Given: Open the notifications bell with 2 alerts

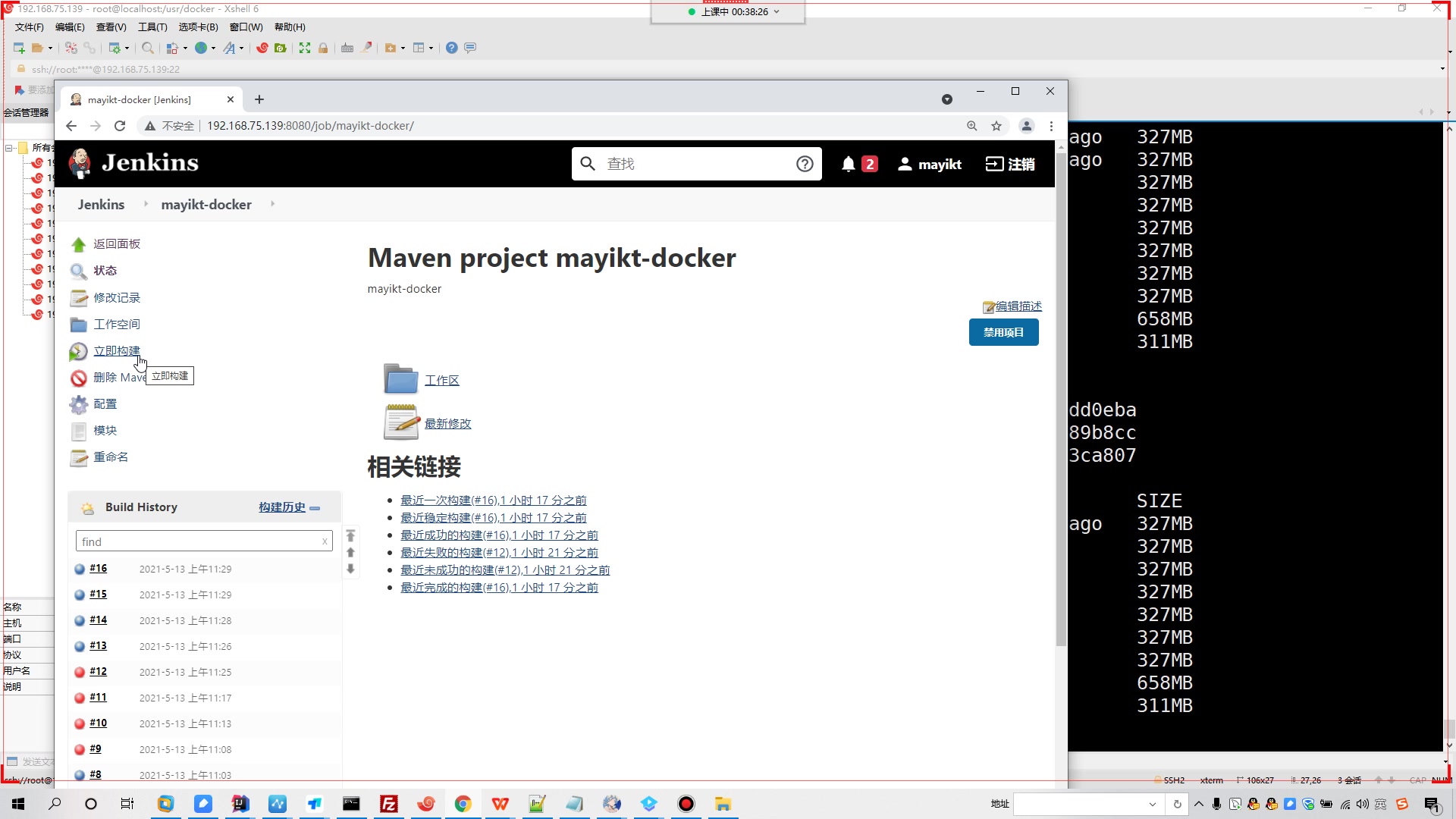Looking at the screenshot, I should (x=859, y=164).
